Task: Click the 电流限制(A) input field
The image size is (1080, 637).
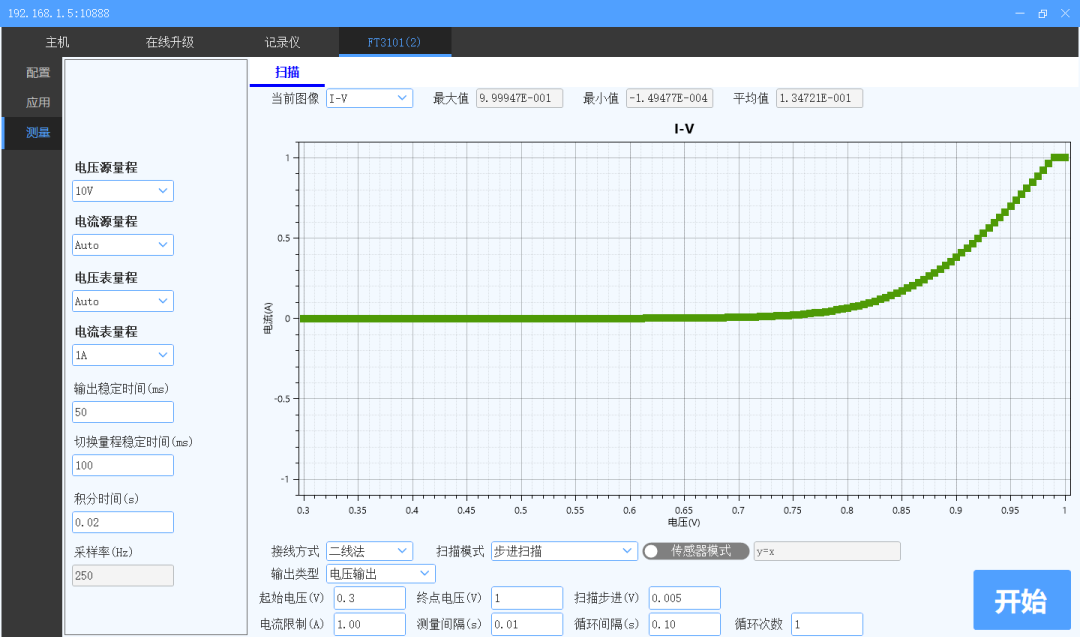Action: (370, 624)
